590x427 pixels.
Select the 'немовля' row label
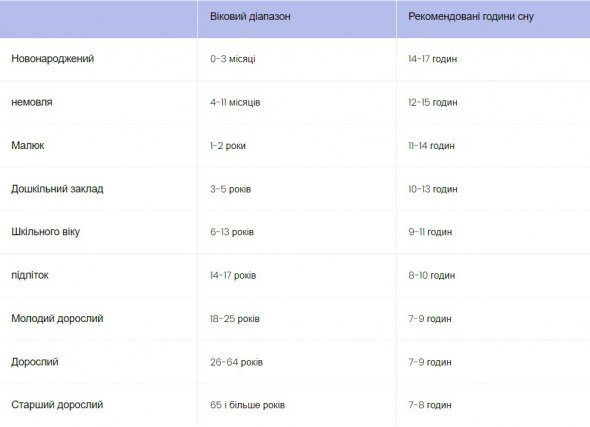(x=32, y=102)
